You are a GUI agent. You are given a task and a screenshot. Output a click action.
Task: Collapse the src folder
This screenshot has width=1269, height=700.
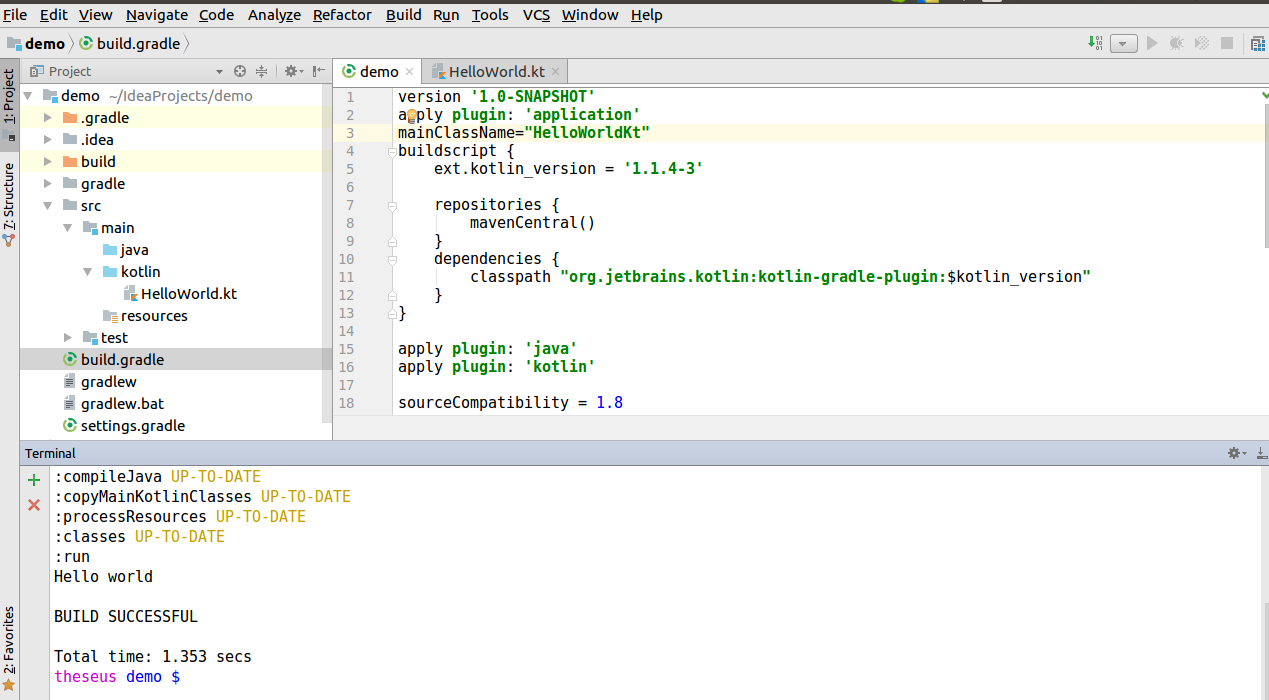tap(48, 206)
